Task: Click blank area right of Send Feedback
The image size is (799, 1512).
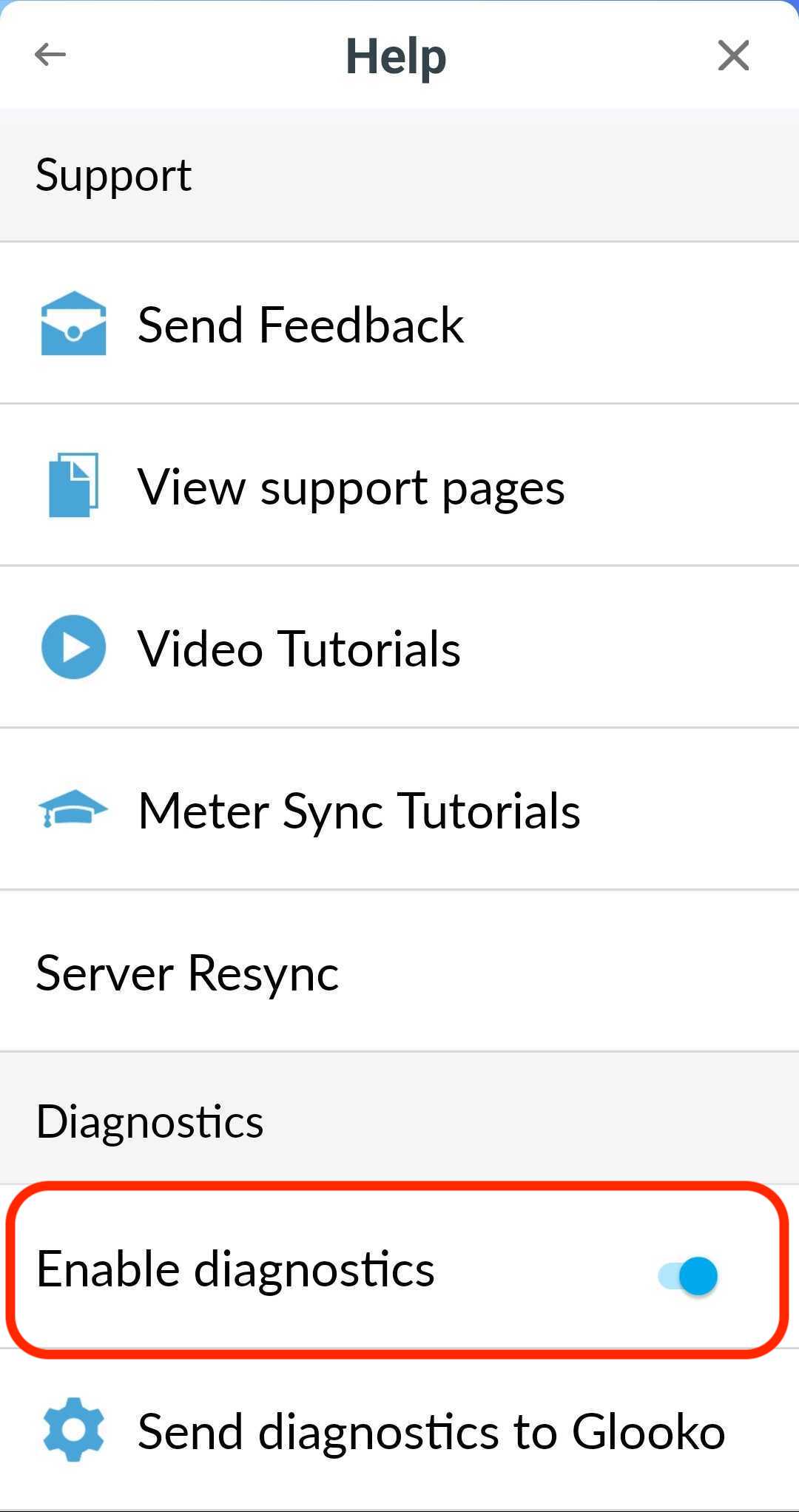Action: tap(629, 325)
